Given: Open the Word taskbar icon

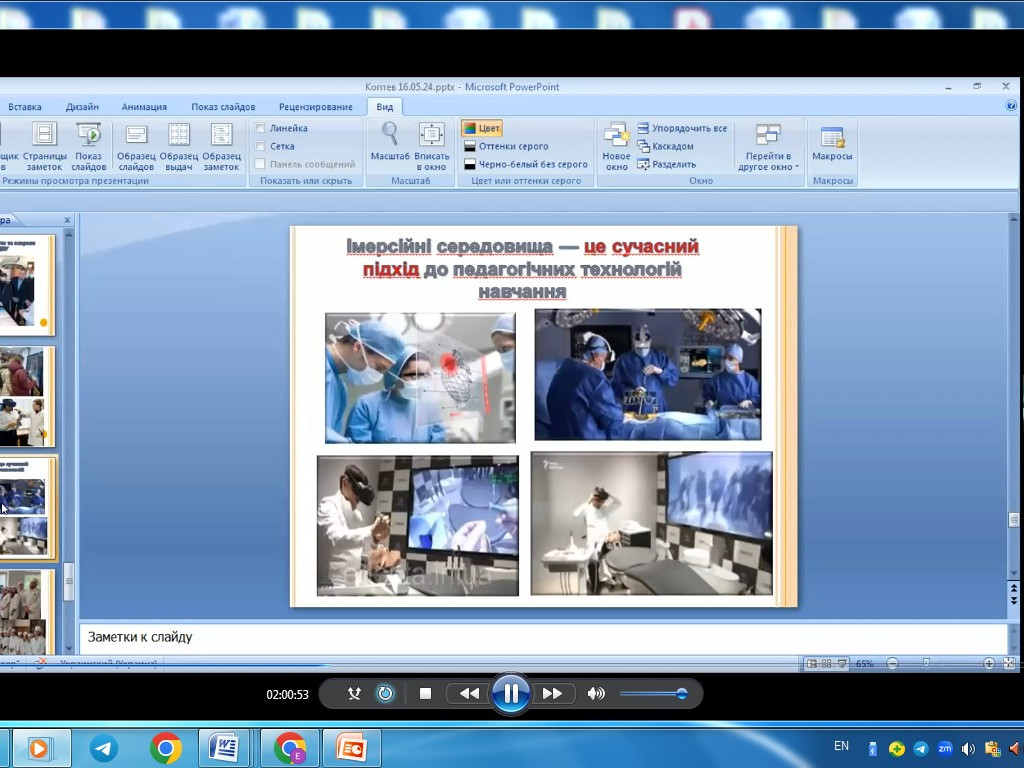Looking at the screenshot, I should (223, 748).
